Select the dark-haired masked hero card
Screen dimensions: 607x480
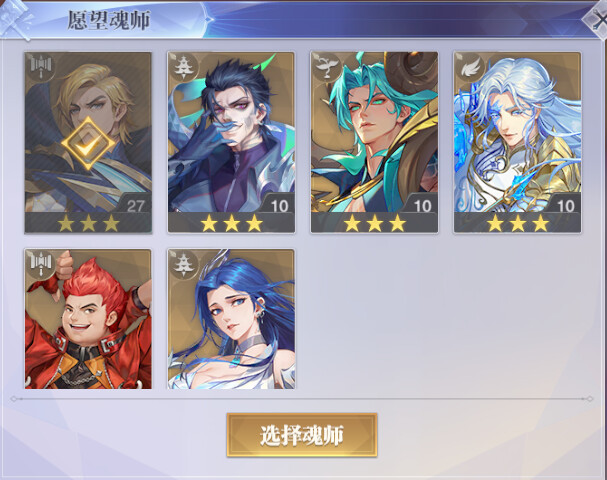click(x=231, y=142)
